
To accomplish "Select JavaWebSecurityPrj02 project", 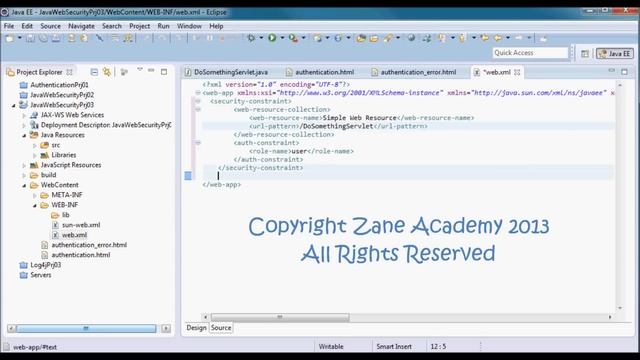I will tap(62, 95).
